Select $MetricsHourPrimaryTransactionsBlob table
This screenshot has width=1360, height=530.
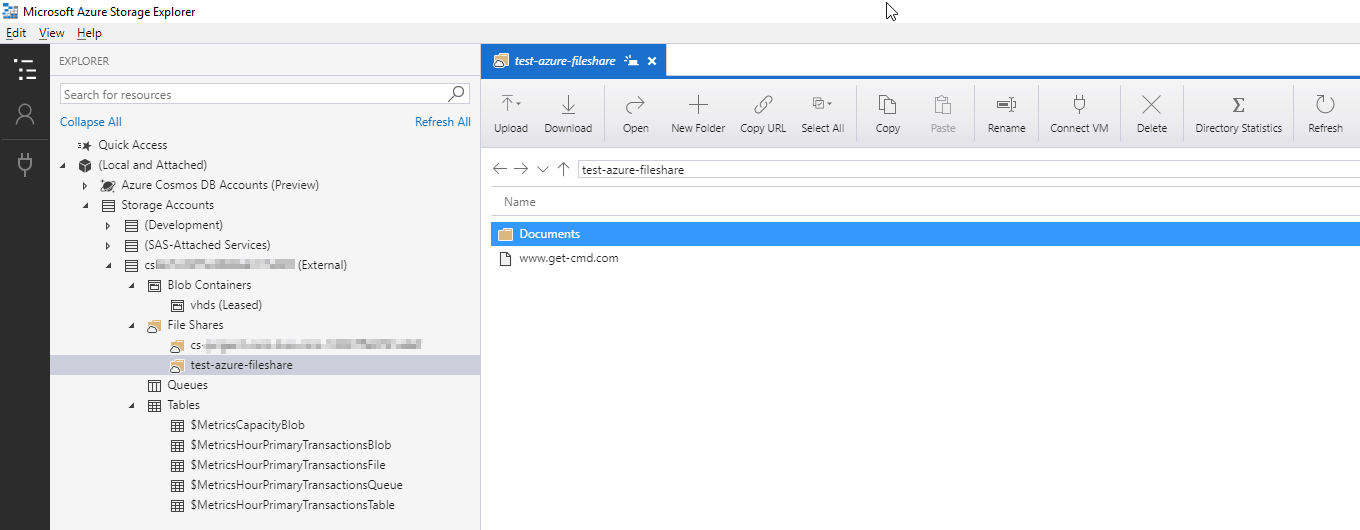(x=290, y=445)
